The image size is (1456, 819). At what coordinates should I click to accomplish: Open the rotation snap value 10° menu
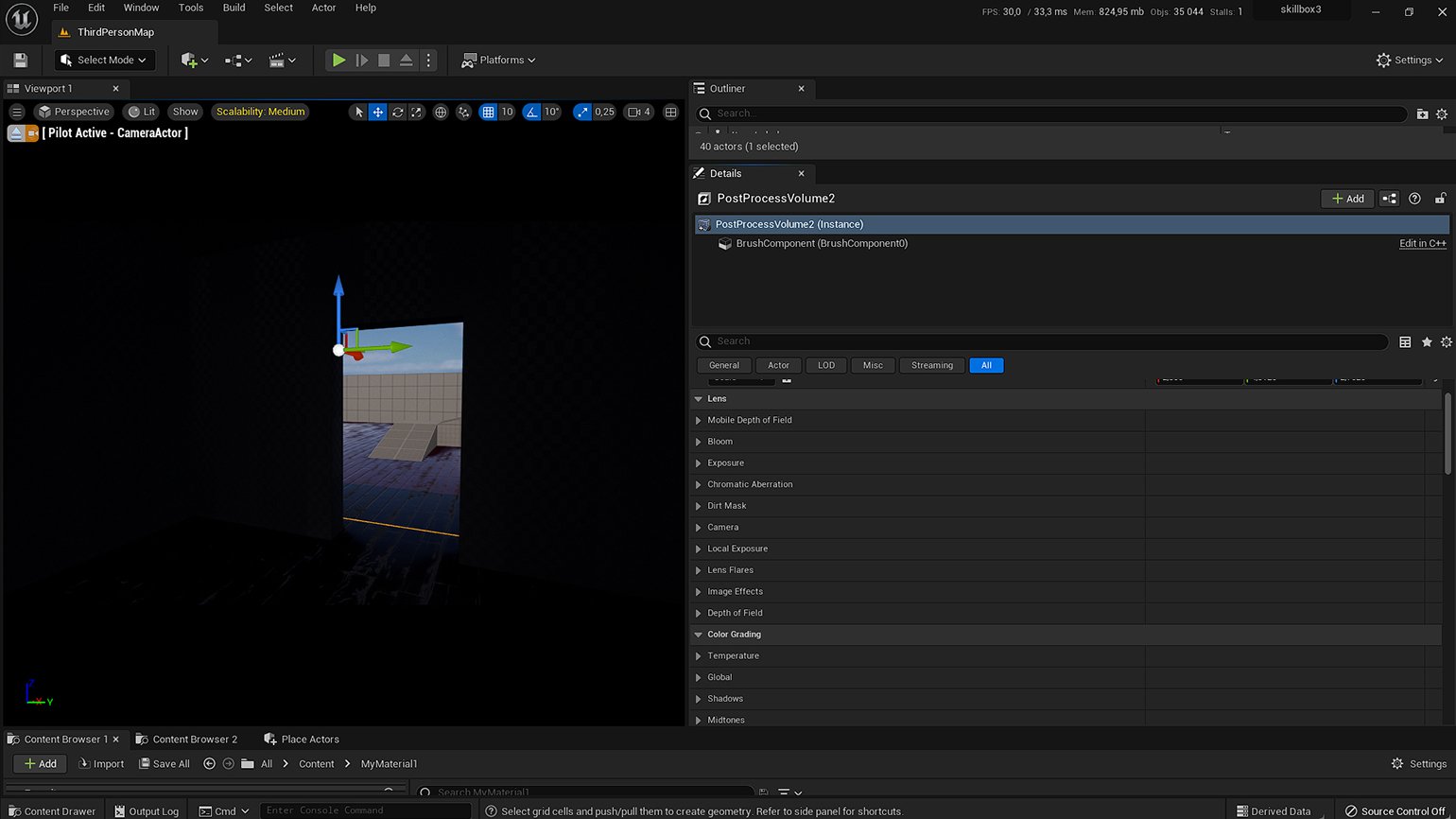pyautogui.click(x=552, y=112)
